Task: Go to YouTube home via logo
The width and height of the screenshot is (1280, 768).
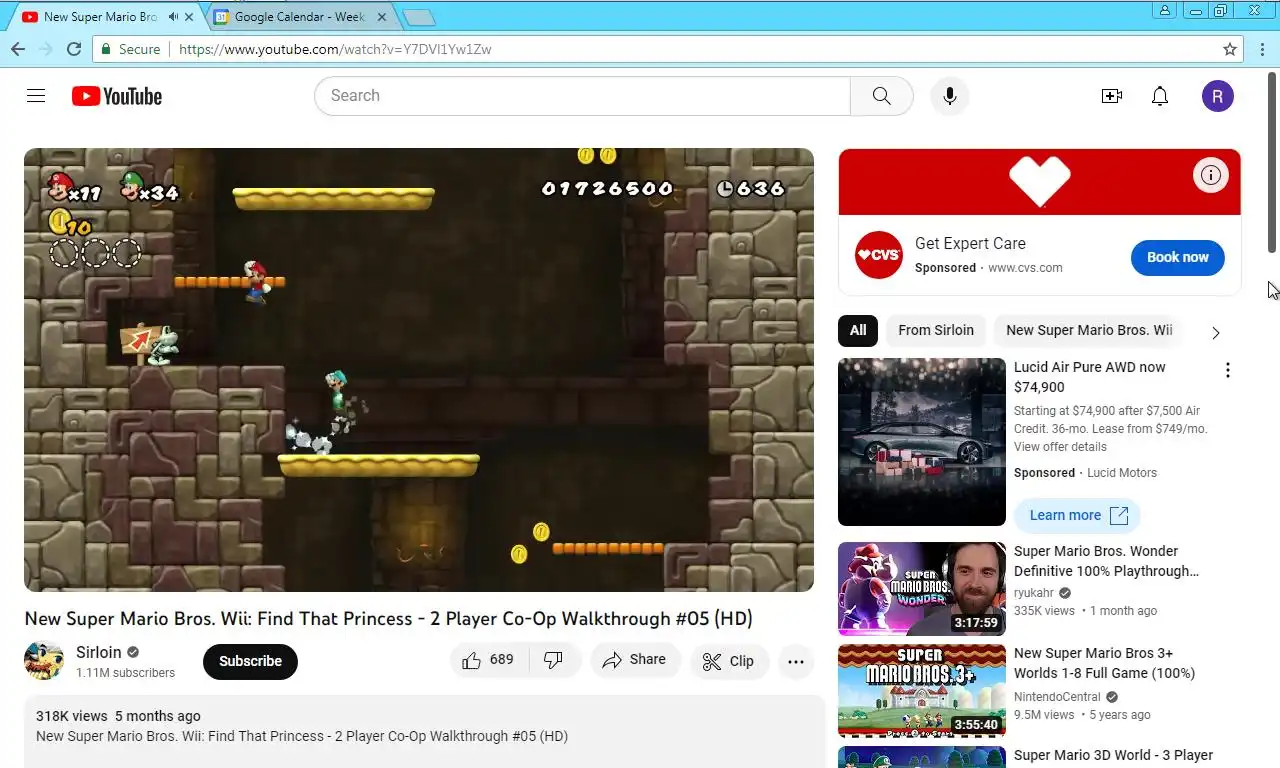Action: [117, 96]
